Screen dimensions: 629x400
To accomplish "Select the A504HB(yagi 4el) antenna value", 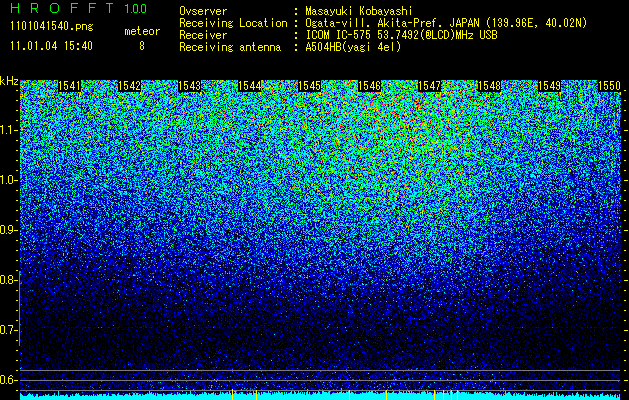I will 353,47.
